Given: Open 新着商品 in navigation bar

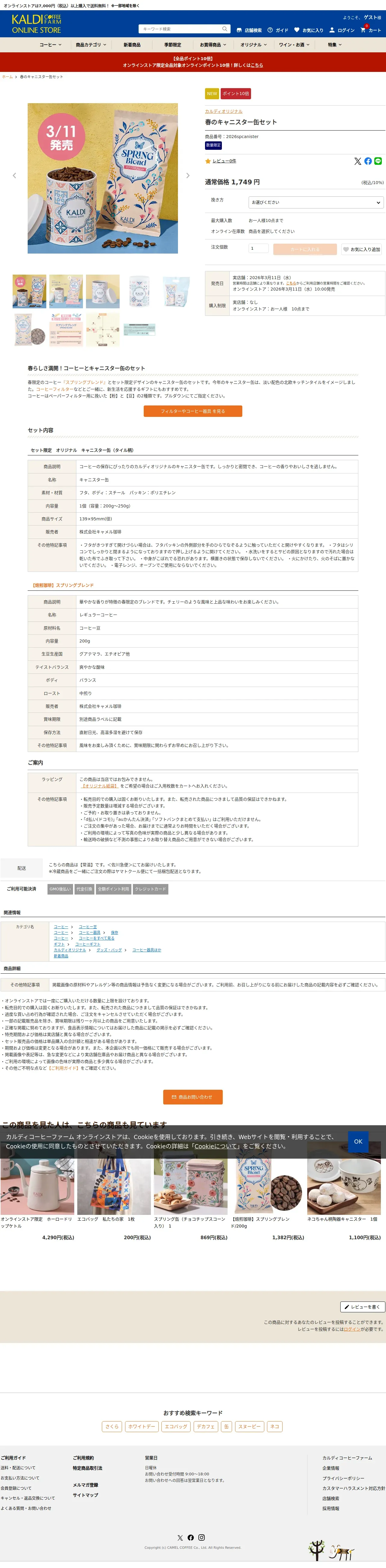Looking at the screenshot, I should [132, 45].
